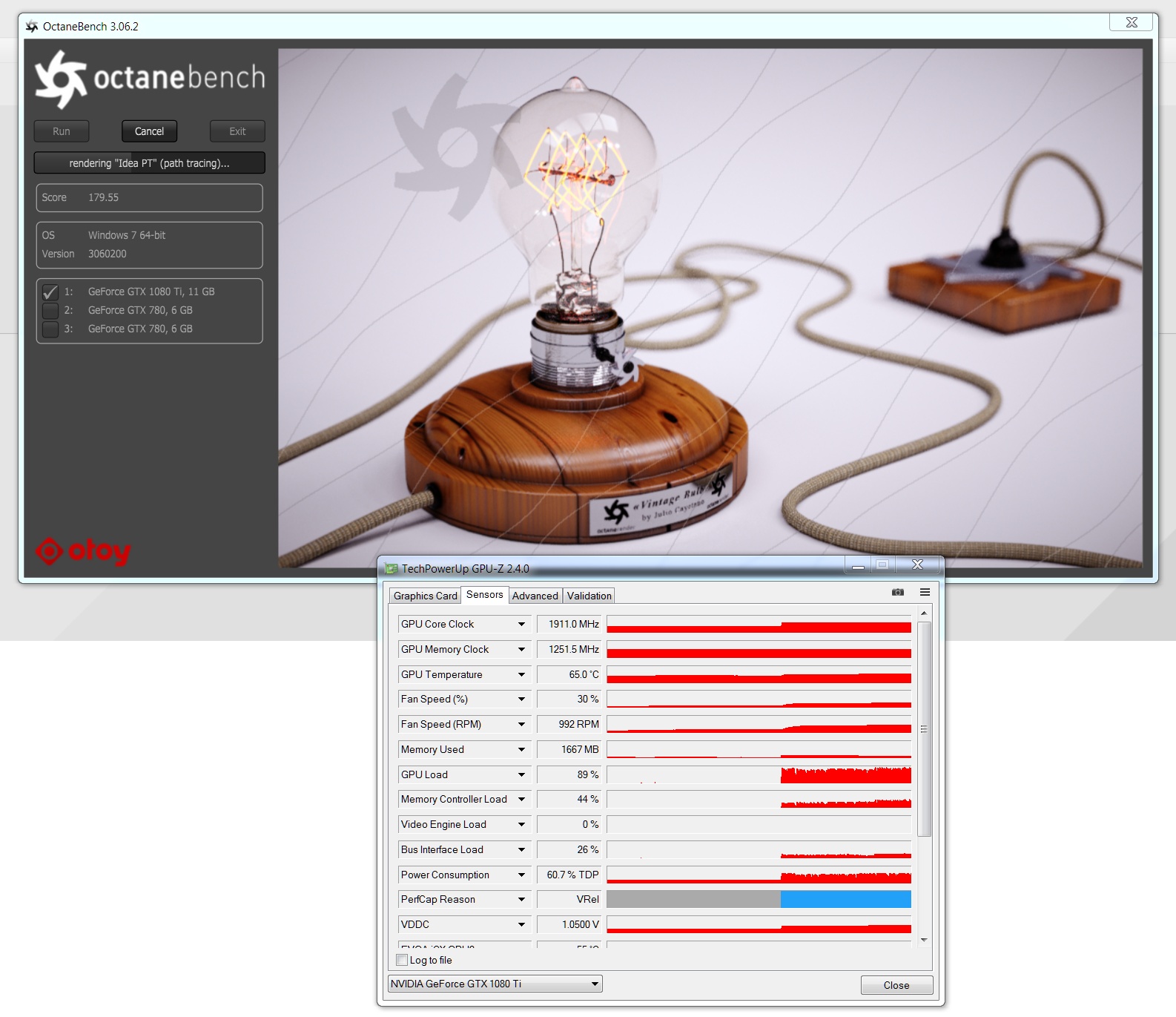Click the 65.0 °C temperature value

569,675
